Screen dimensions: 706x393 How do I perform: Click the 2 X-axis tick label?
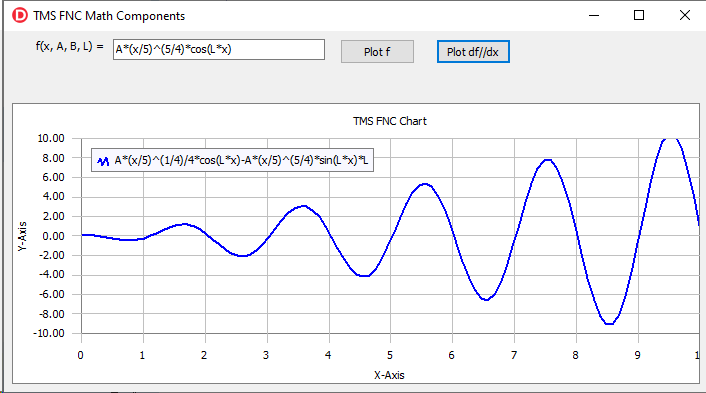pos(204,355)
